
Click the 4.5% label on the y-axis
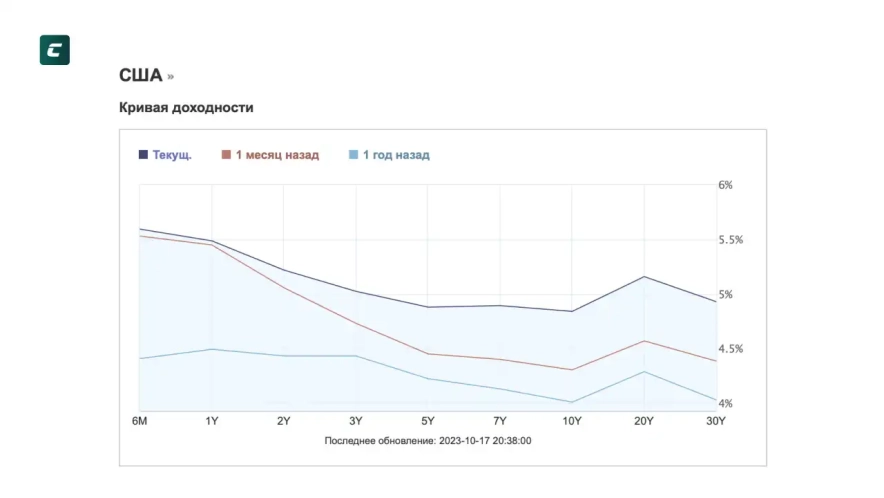(731, 349)
